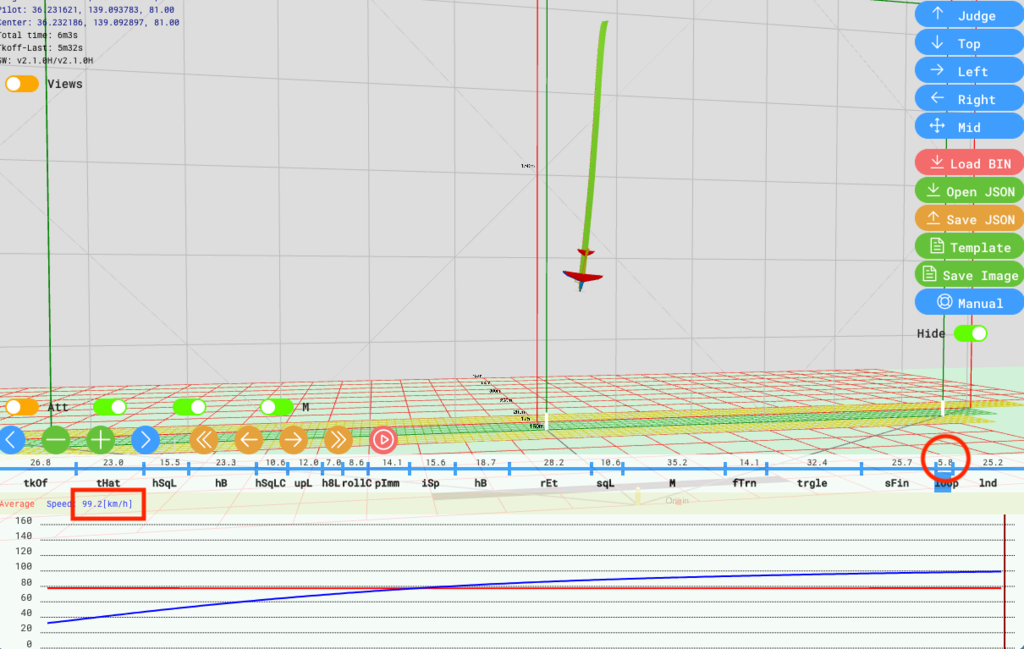1024x649 pixels.
Task: Click orange double-right fast-forward button
Action: 338,439
